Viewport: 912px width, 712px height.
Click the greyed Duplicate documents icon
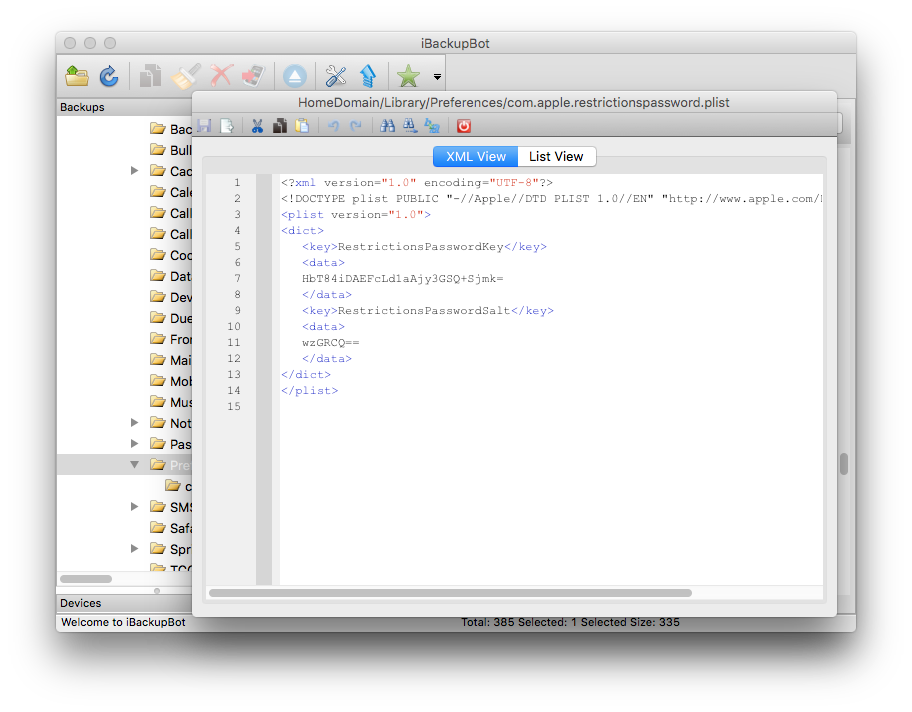pos(151,76)
